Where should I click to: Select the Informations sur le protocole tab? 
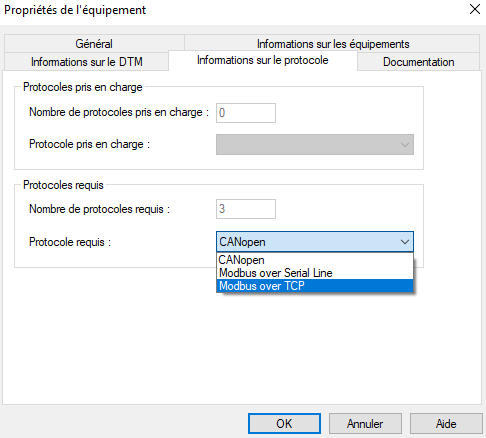[x=263, y=60]
